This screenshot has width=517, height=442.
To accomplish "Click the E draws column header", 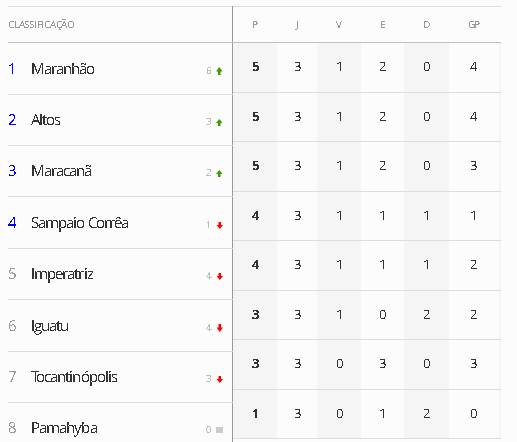I will 383,25.
